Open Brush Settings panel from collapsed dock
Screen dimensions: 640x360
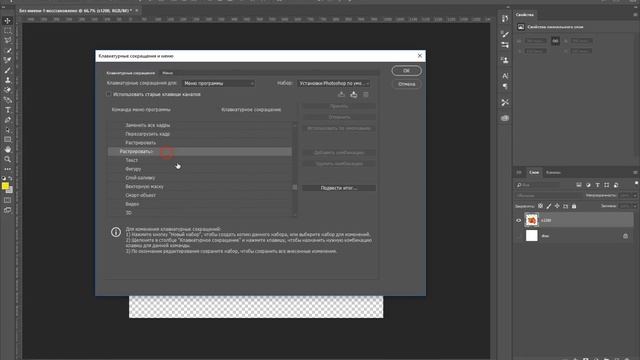coord(505,34)
